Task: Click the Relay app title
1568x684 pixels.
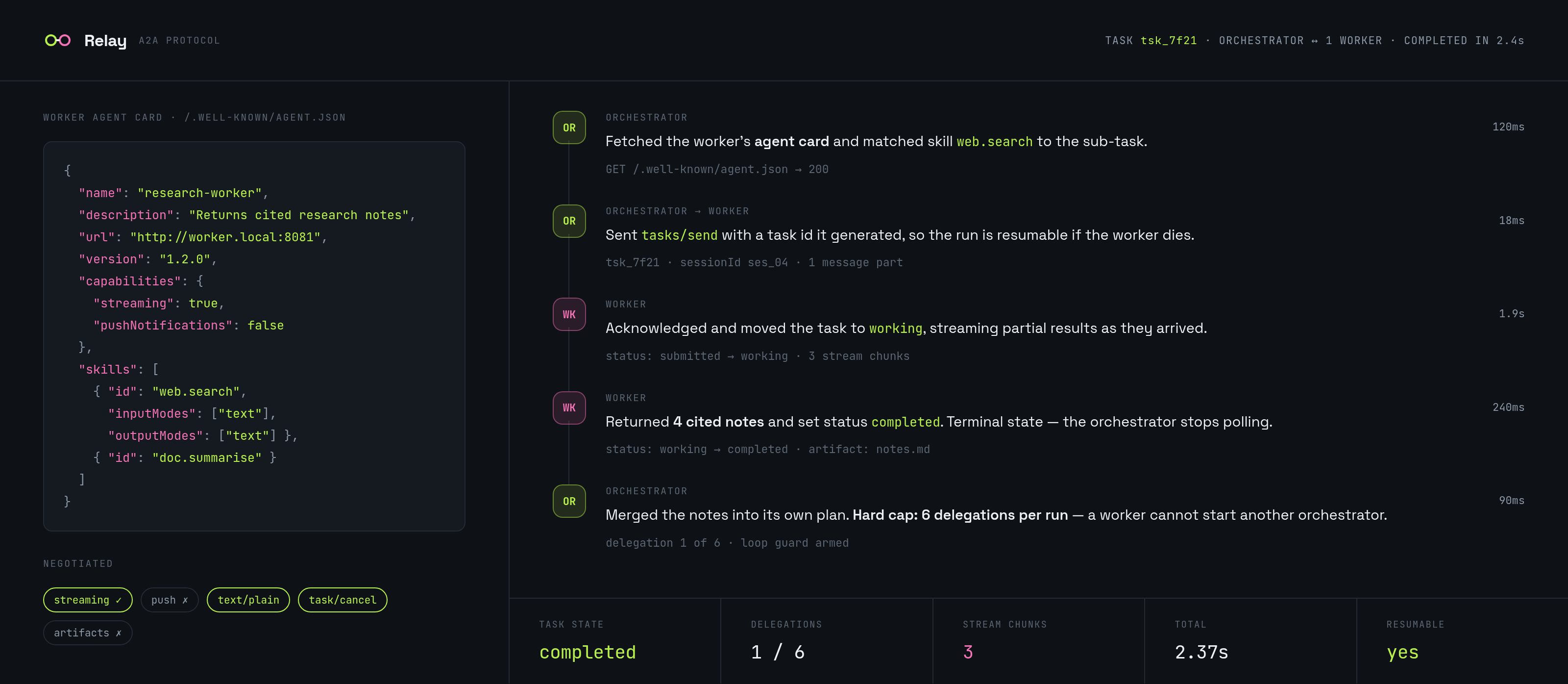Action: [x=105, y=41]
